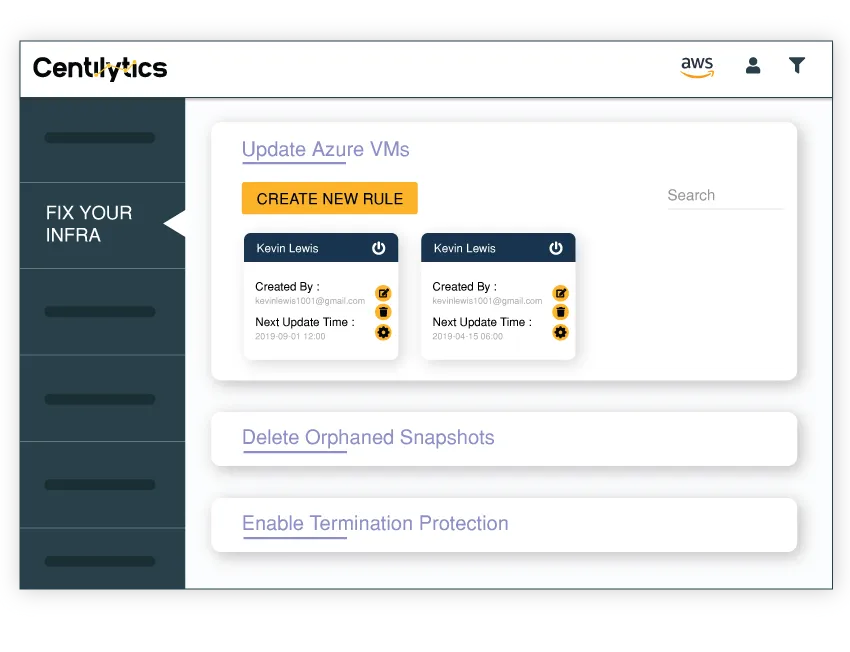Open the user profile icon
850x652 pixels.
pos(753,66)
